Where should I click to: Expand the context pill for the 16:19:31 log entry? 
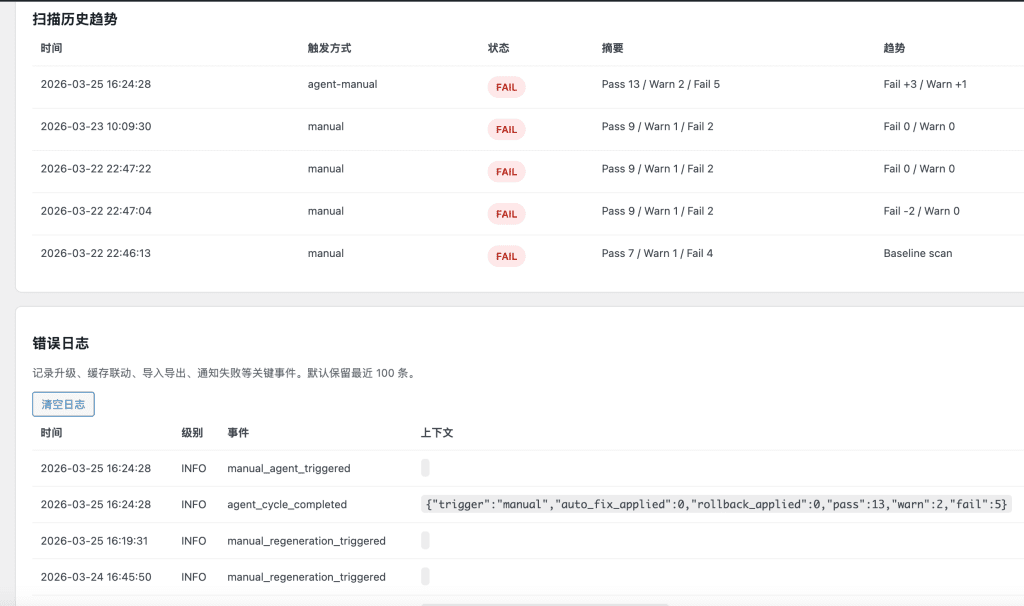(x=424, y=540)
